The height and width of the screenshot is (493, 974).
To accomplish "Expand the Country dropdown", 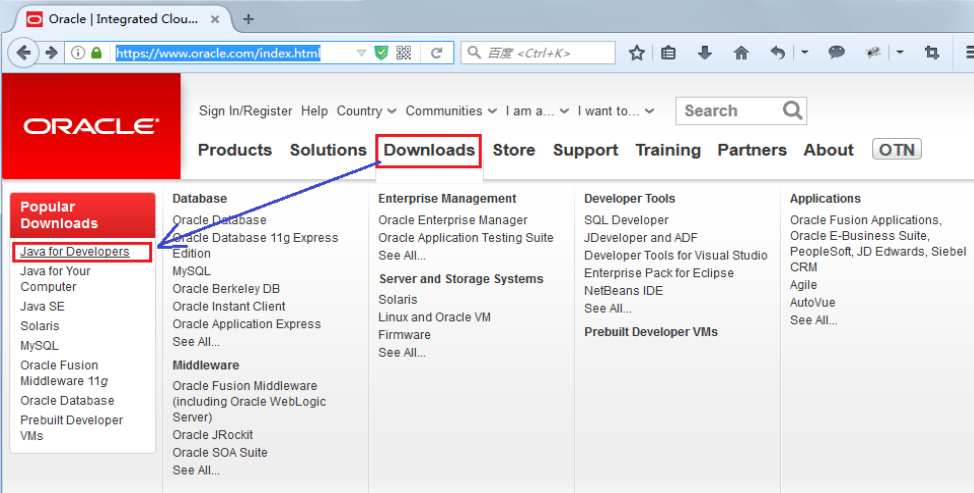I will pos(366,111).
